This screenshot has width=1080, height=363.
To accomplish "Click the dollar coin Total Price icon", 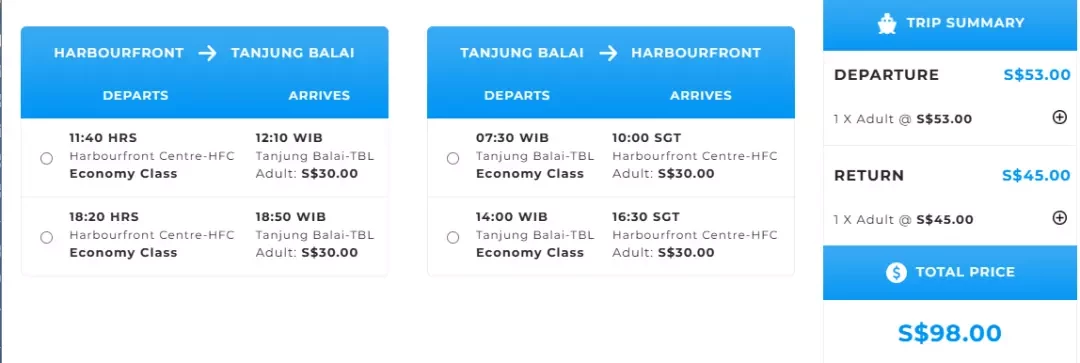I will tap(896, 273).
